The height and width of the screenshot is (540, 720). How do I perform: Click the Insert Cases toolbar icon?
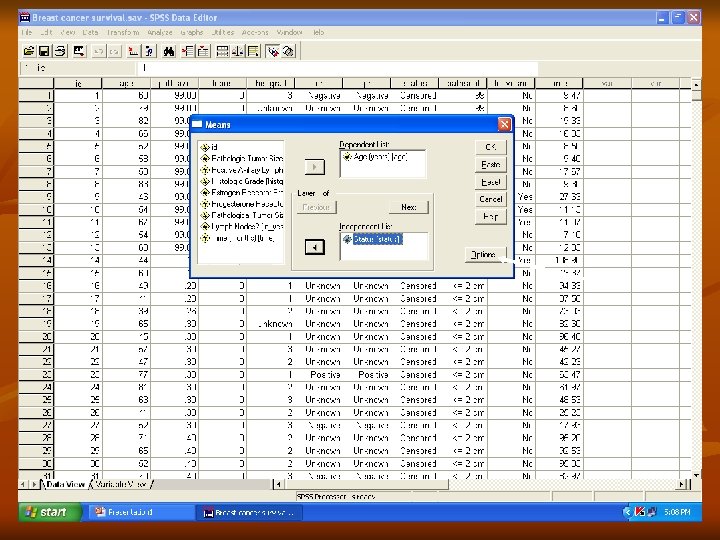187,51
